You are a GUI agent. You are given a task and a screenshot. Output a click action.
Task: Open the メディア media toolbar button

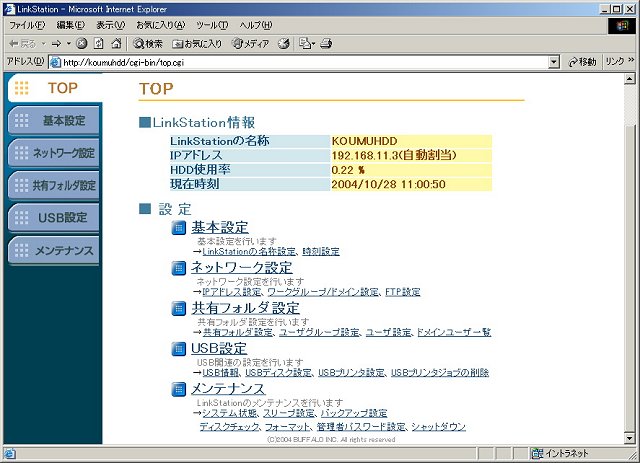pos(251,43)
